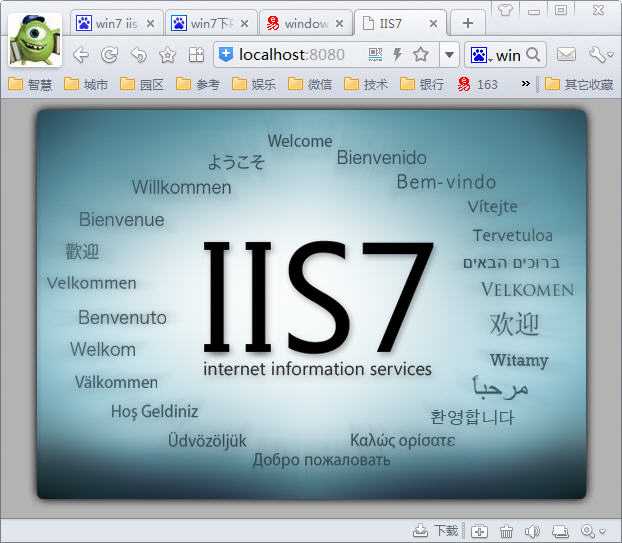Expand more bookmarks with » chevron
This screenshot has height=543, width=622.
[526, 84]
